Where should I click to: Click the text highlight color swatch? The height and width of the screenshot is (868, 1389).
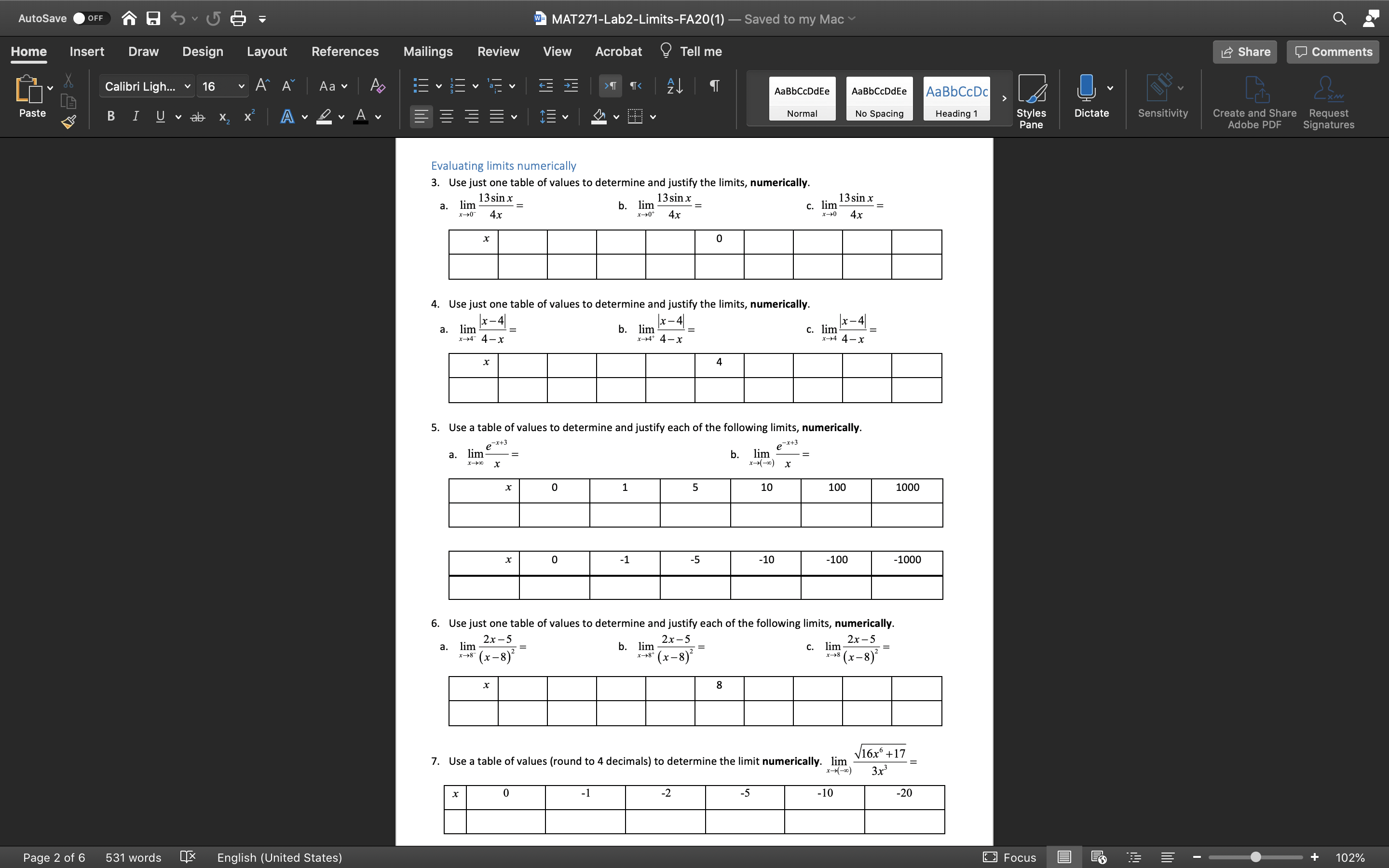point(324,117)
